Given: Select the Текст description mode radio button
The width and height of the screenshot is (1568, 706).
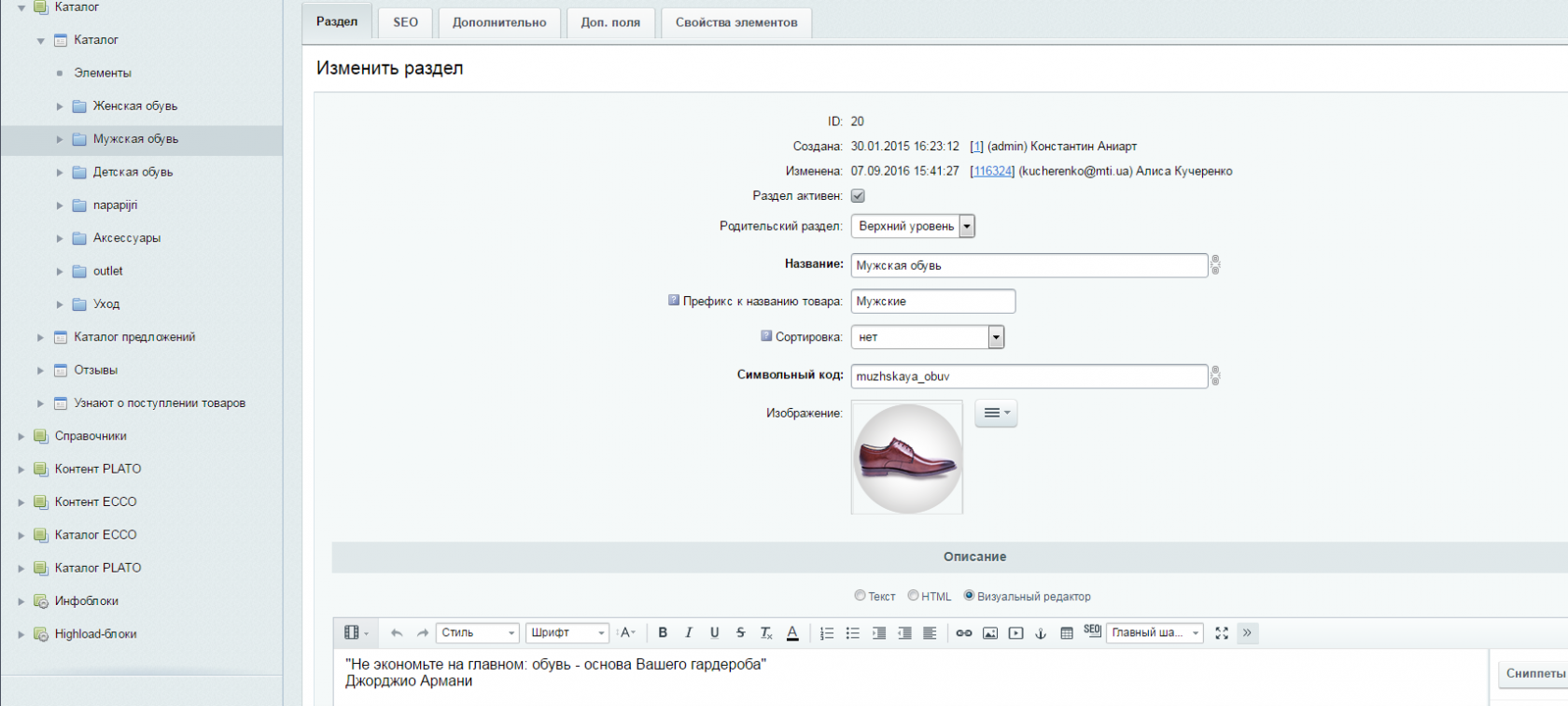Looking at the screenshot, I should (x=860, y=596).
